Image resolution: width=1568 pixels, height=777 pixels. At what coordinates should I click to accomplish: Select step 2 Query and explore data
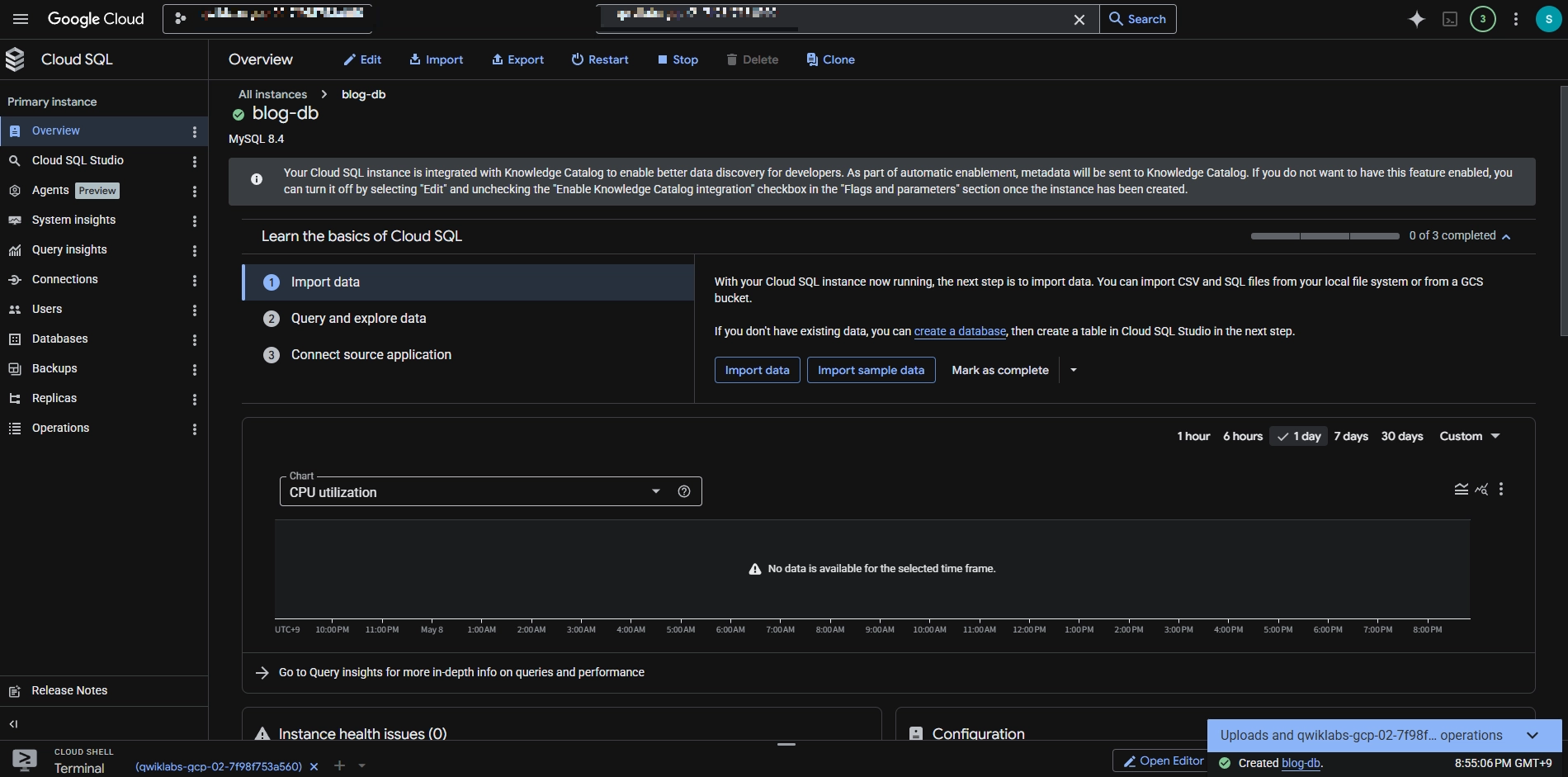coord(469,319)
